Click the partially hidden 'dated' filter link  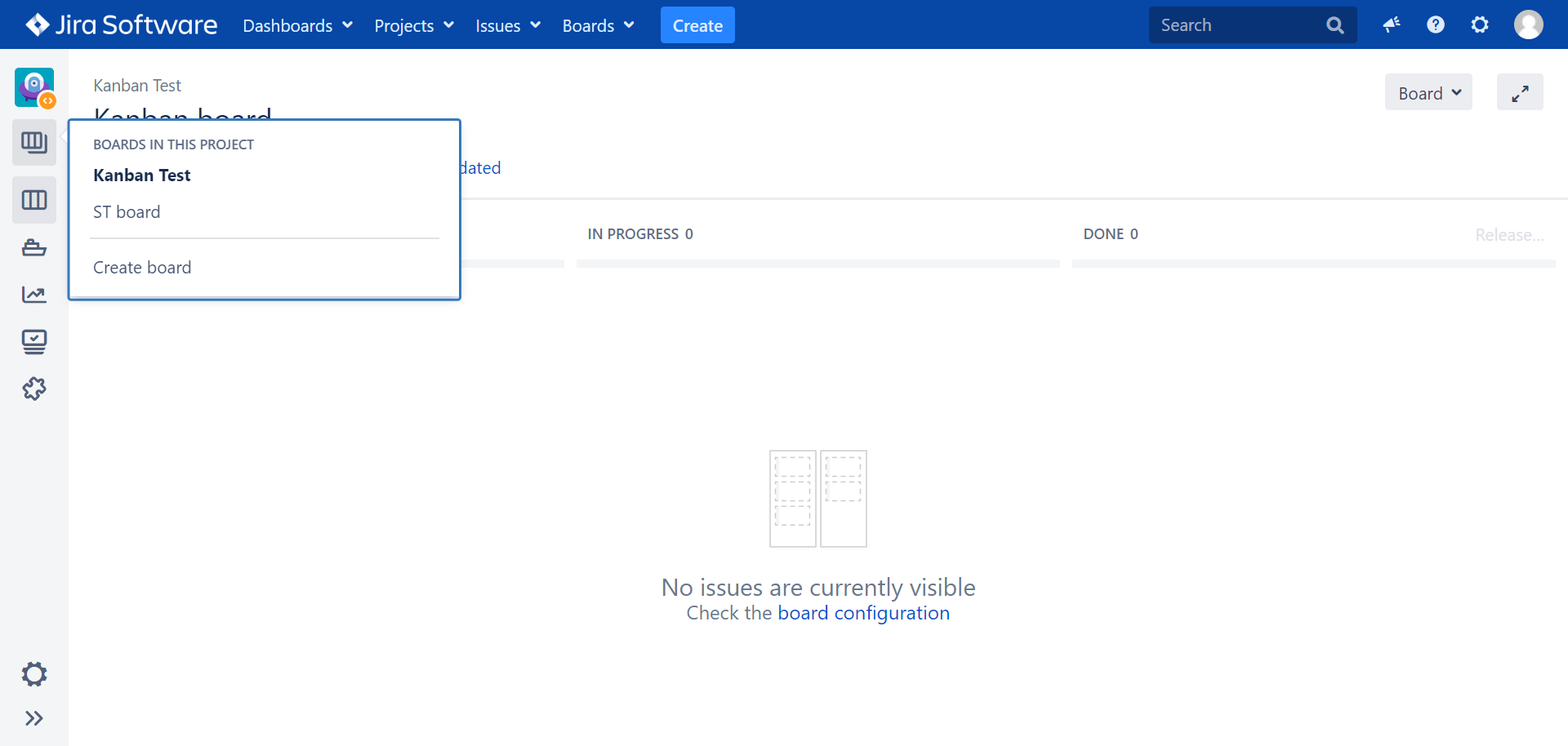pyautogui.click(x=481, y=168)
